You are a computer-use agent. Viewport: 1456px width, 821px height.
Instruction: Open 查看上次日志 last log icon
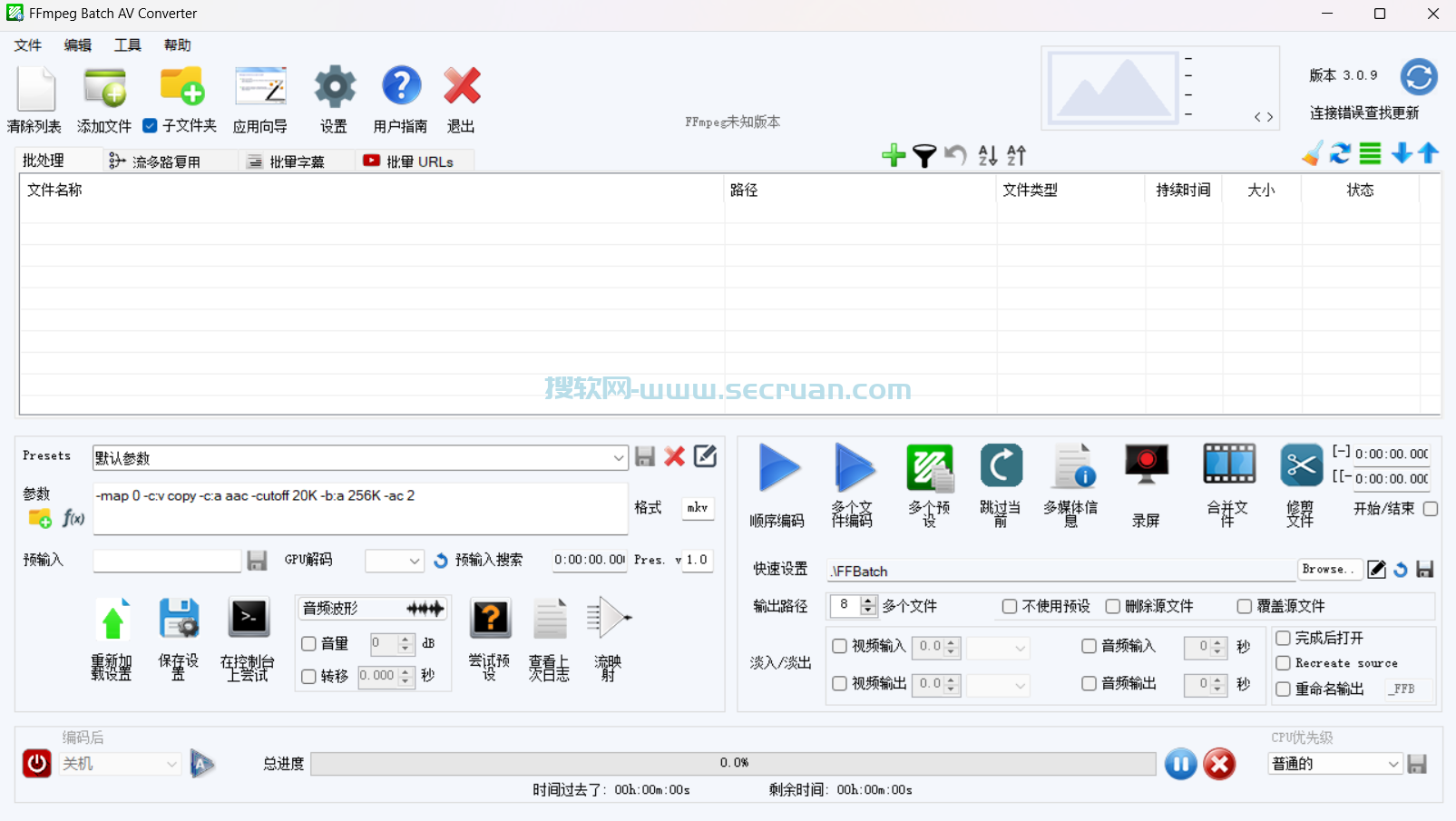pos(550,619)
